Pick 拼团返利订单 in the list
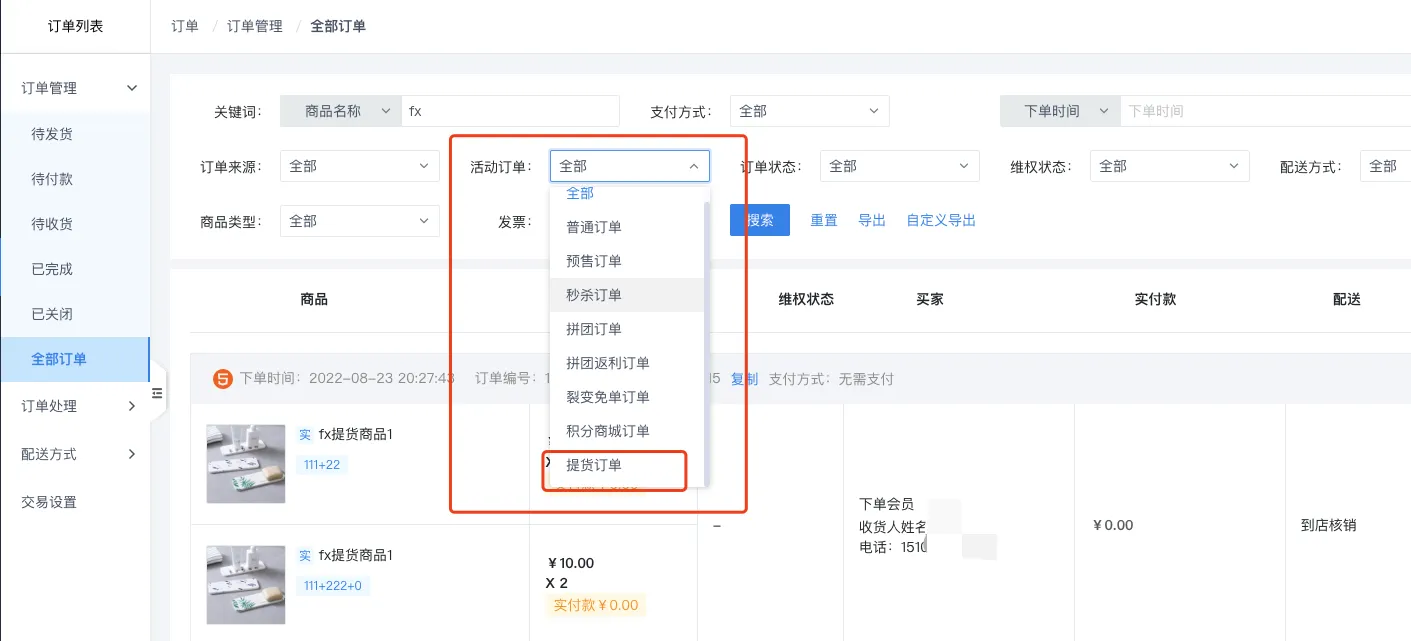1411x641 pixels. pyautogui.click(x=627, y=363)
